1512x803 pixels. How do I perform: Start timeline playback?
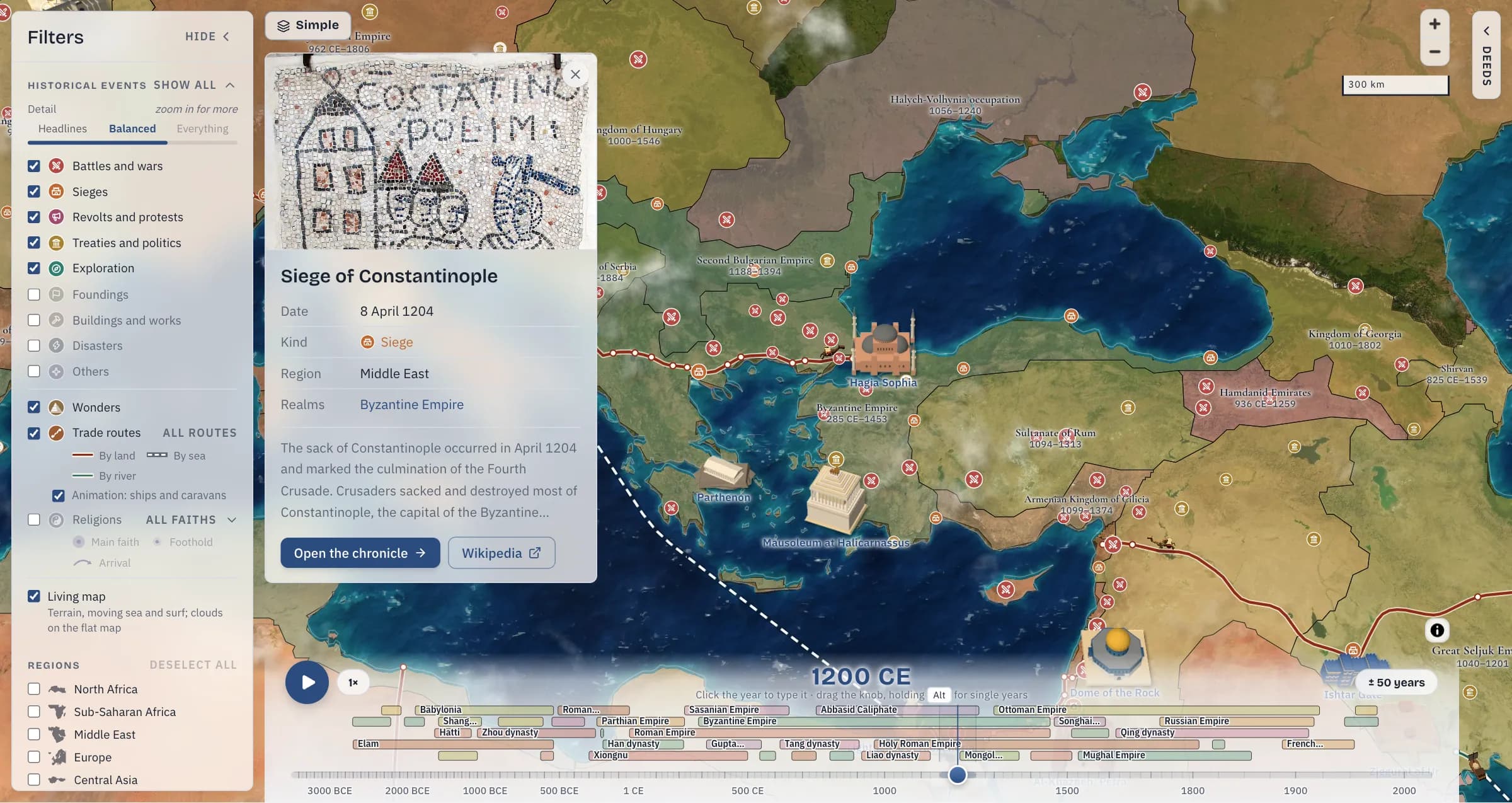click(307, 682)
